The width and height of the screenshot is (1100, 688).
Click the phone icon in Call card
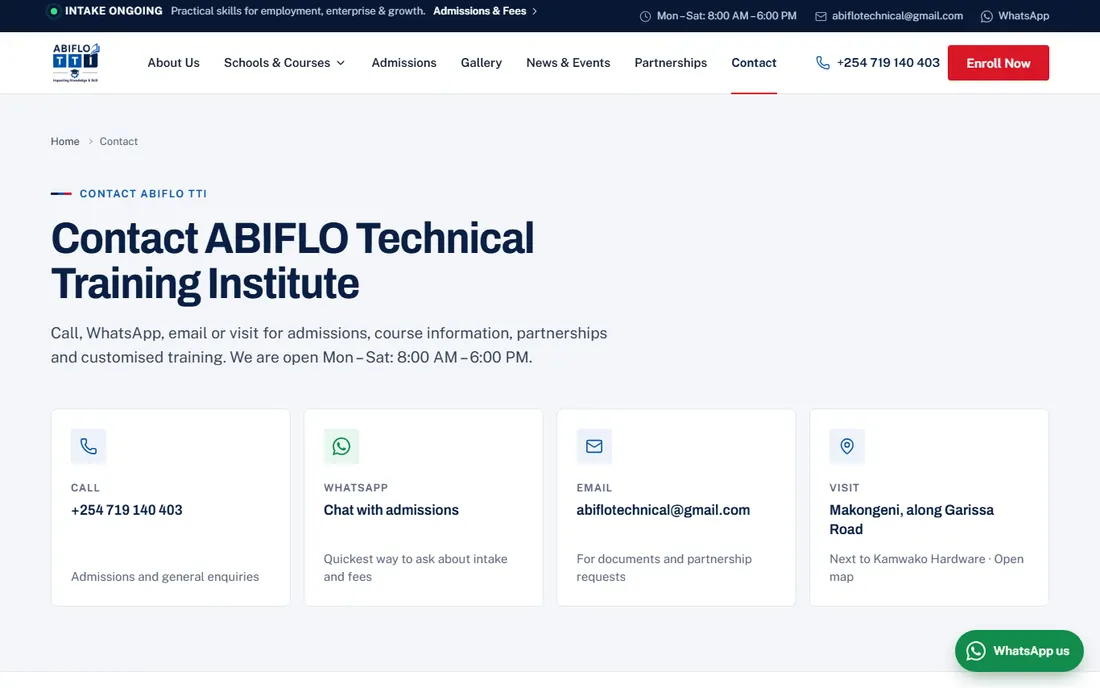coord(88,446)
